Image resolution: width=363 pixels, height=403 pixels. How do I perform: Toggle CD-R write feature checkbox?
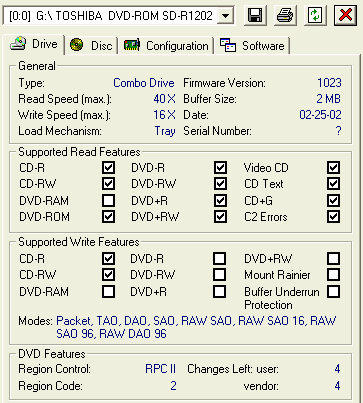pyautogui.click(x=108, y=259)
